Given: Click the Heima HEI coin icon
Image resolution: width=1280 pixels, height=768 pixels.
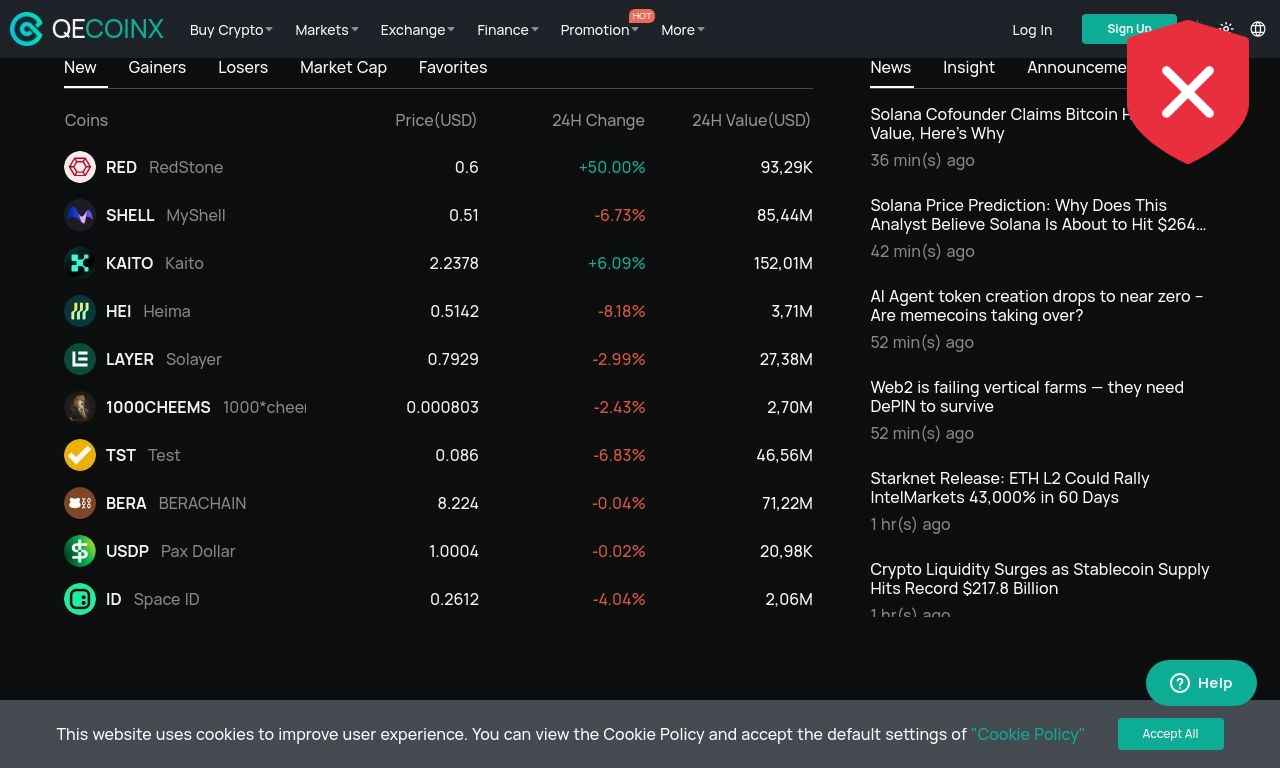Looking at the screenshot, I should coord(80,311).
